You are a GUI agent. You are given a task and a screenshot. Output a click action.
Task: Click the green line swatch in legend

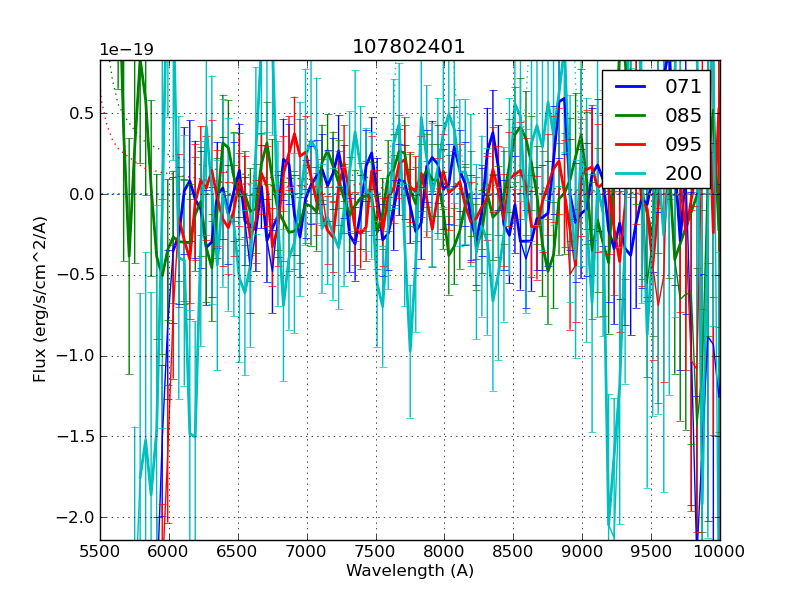pos(630,116)
